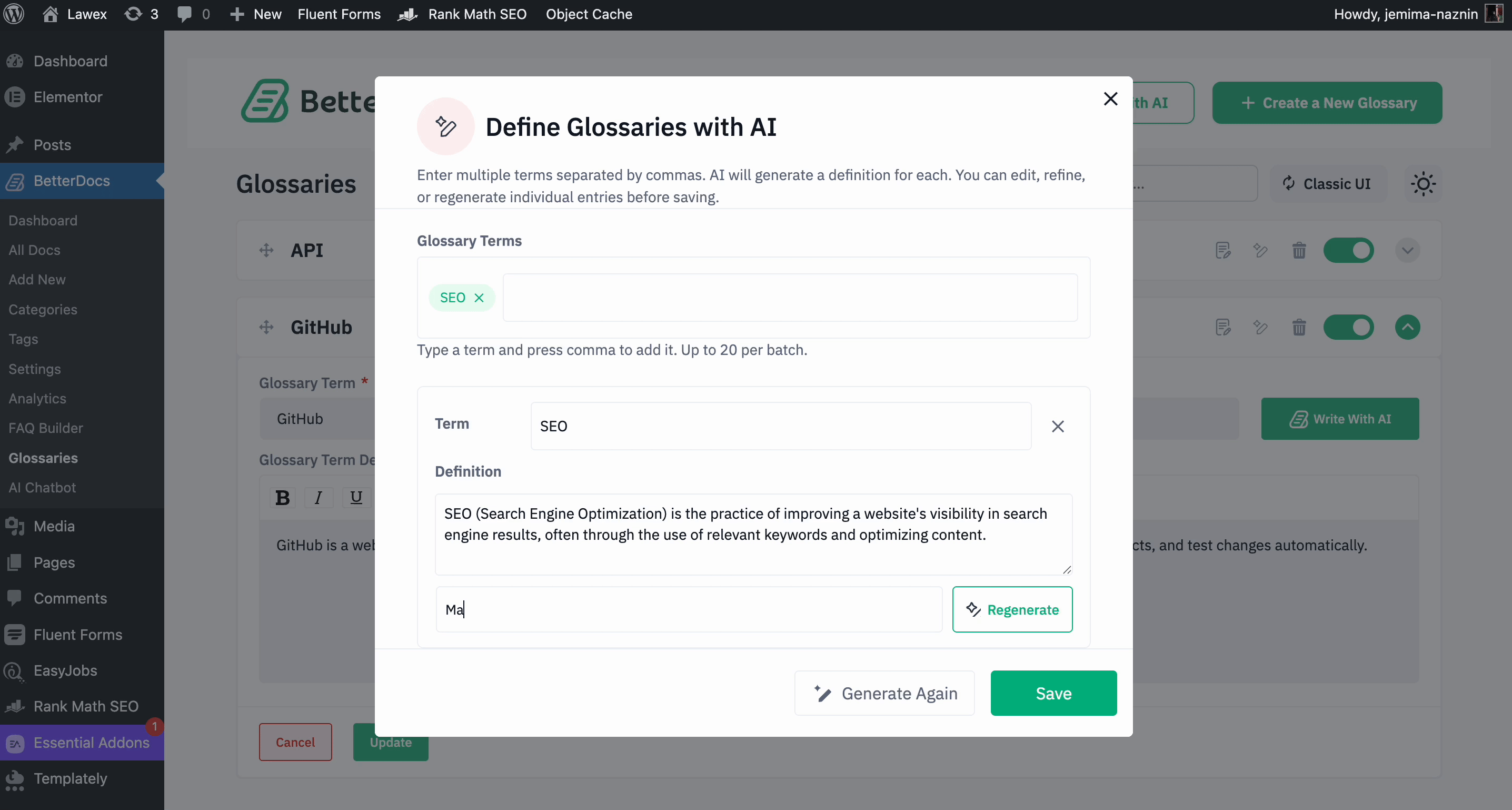
Task: Open the Object Cache menu
Action: 589,14
